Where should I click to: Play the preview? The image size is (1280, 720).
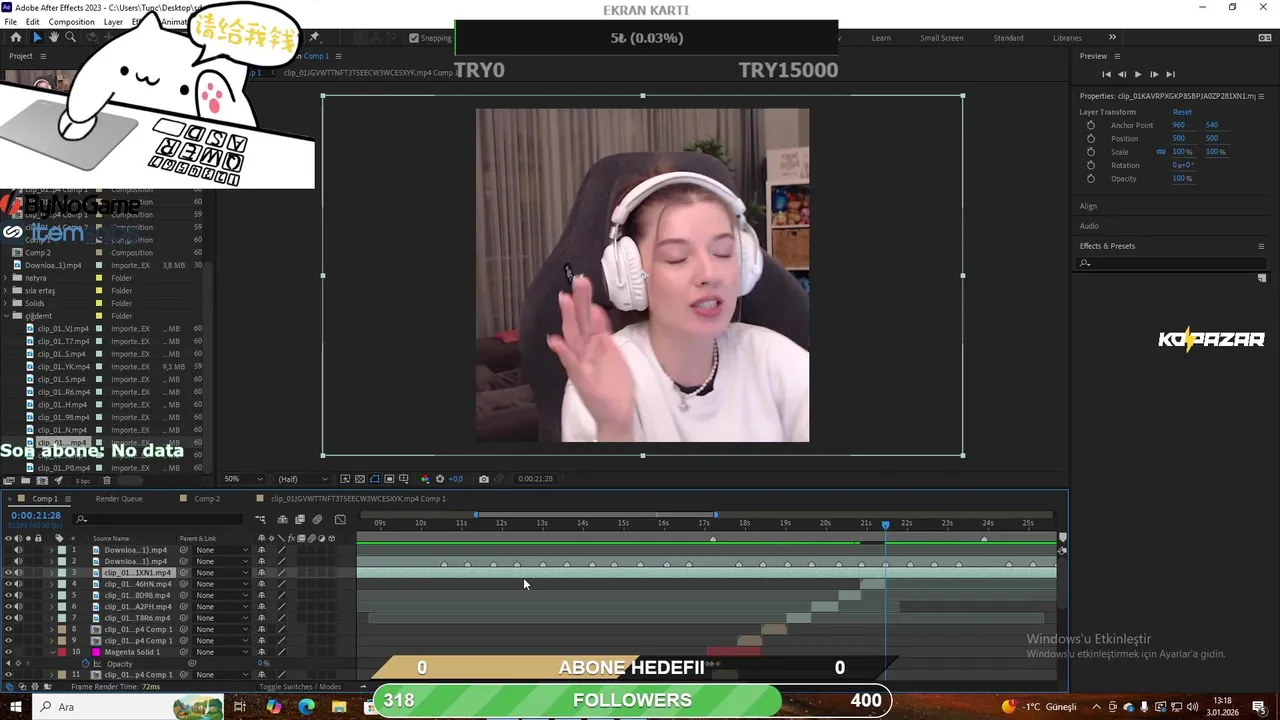click(1138, 74)
